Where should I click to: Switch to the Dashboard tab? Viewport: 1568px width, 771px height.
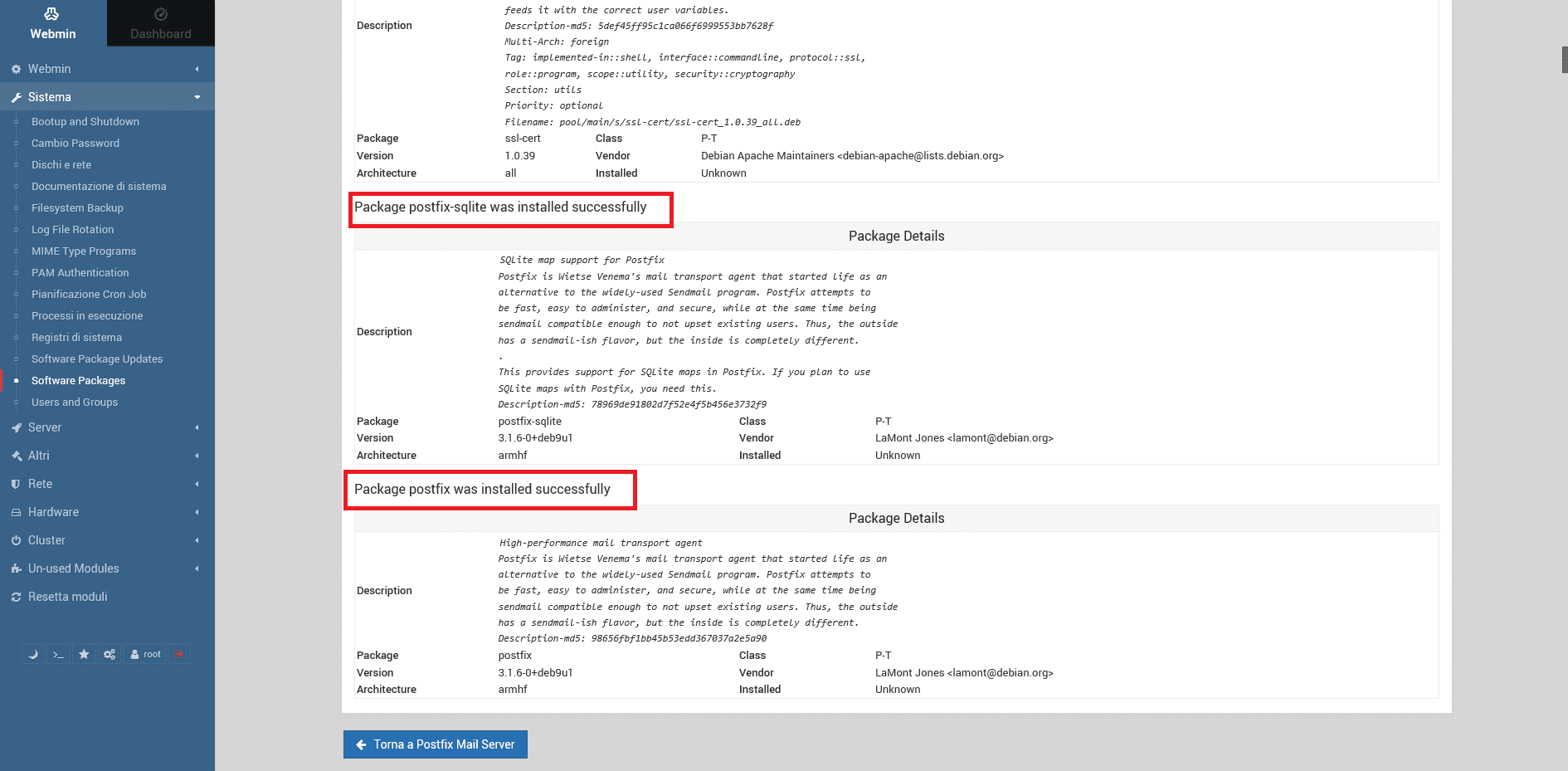tap(161, 23)
